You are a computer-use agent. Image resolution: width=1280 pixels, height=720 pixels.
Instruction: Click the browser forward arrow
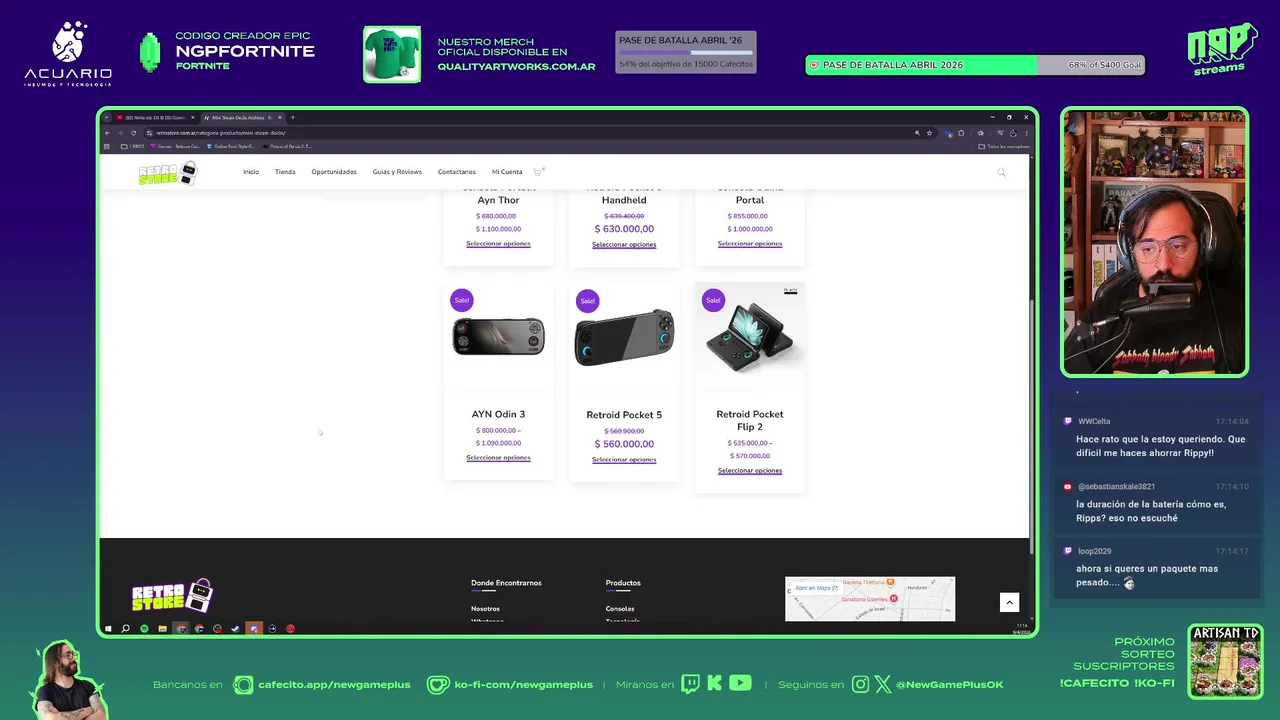[120, 132]
